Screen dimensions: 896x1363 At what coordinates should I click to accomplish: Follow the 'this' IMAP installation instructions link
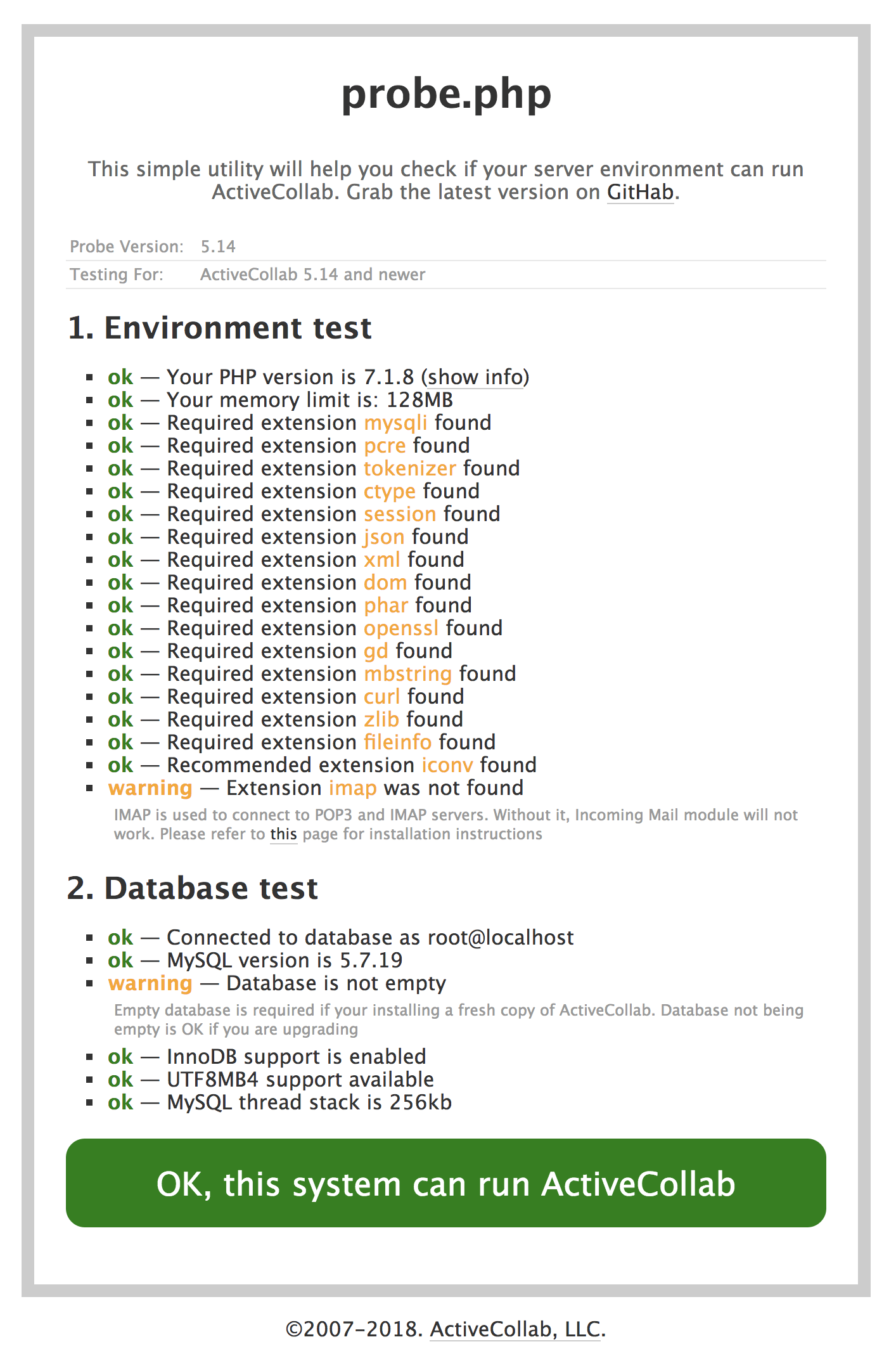pos(283,834)
